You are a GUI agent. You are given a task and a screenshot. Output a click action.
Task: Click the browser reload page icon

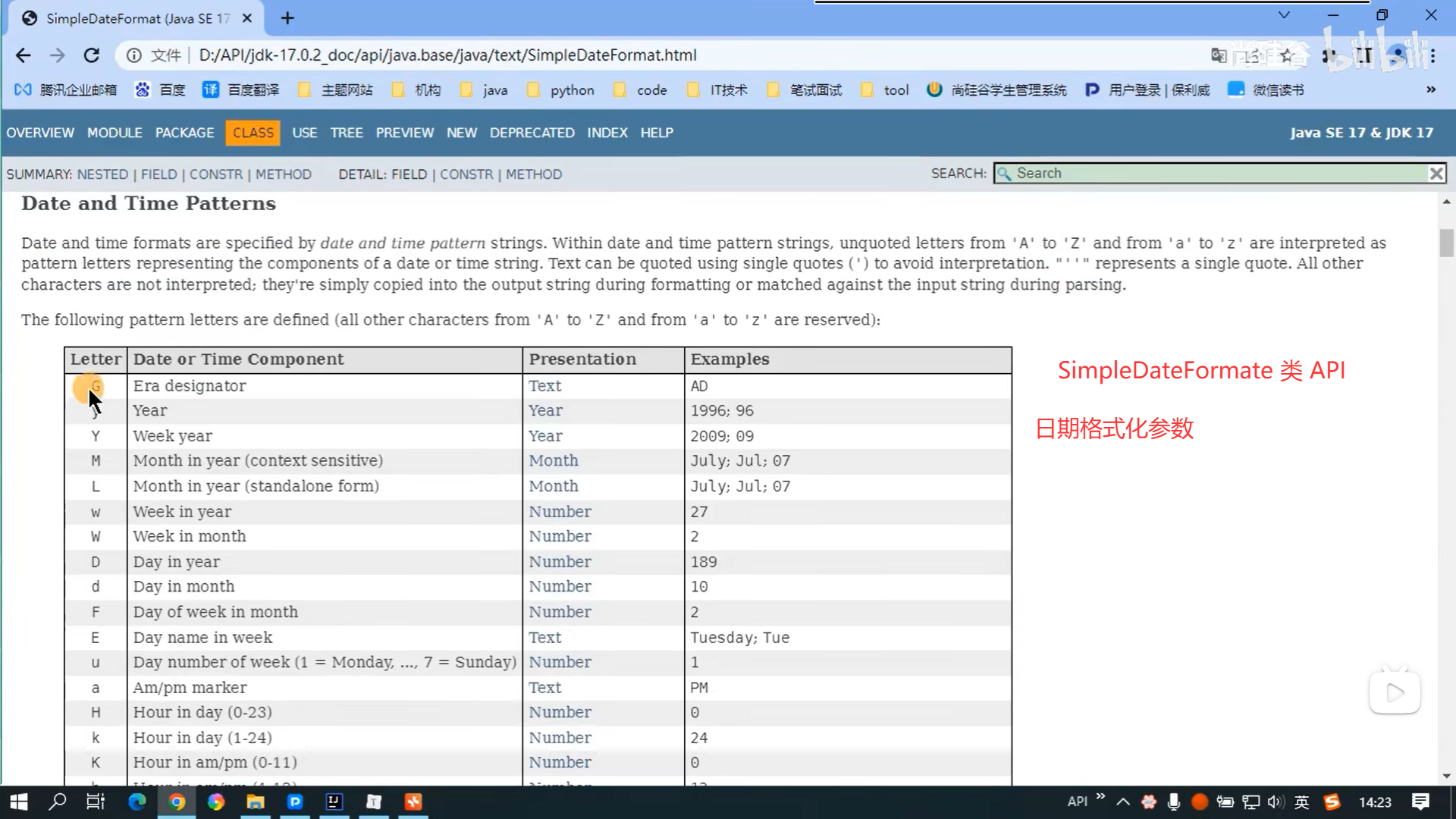click(92, 55)
